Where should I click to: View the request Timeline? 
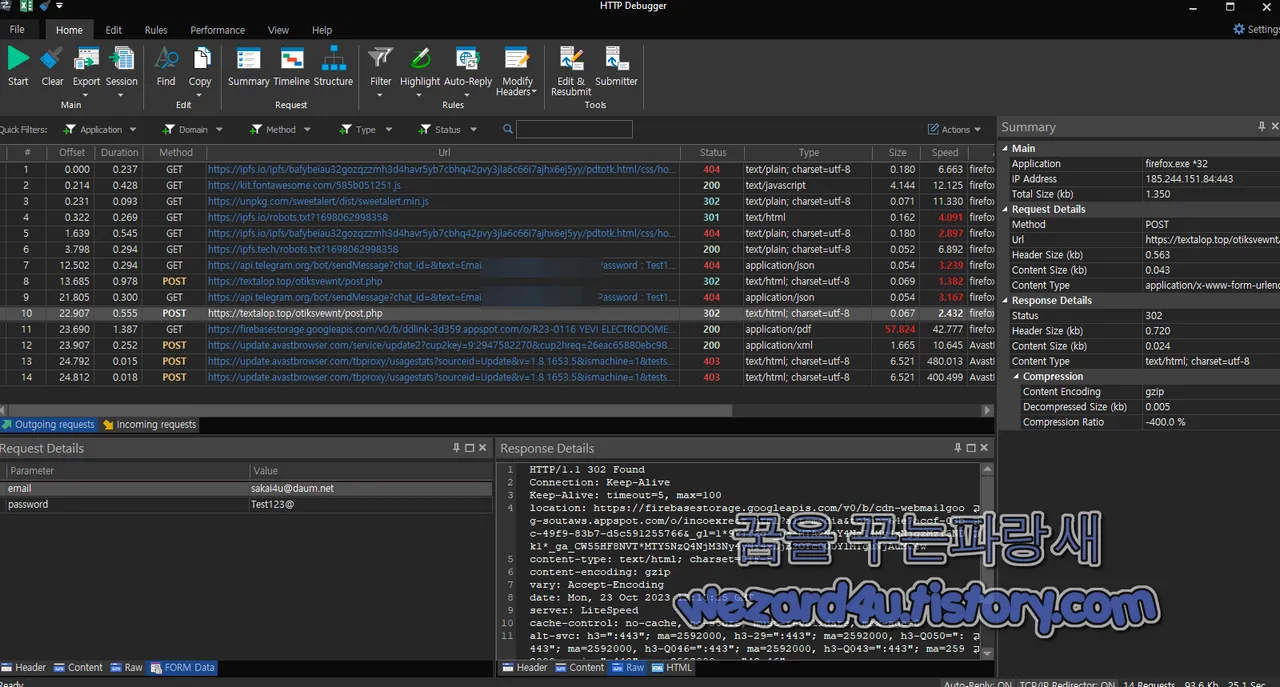point(291,70)
